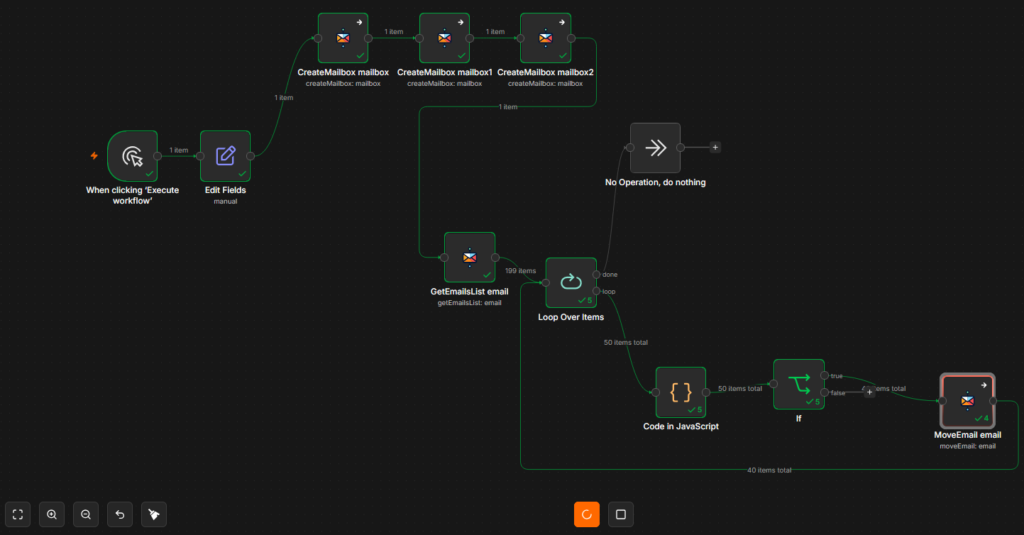The image size is (1024, 535).
Task: Select the CreateMailbox mailbox2 node
Action: point(545,38)
